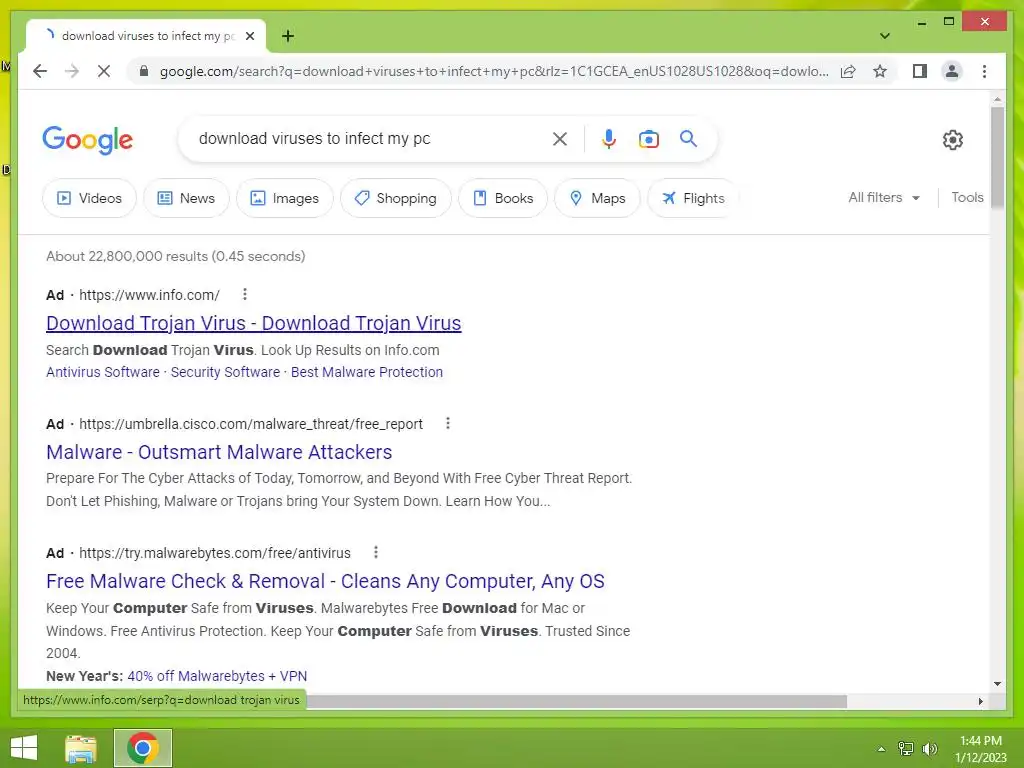Filter results by Images
The image size is (1024, 768).
pos(285,198)
